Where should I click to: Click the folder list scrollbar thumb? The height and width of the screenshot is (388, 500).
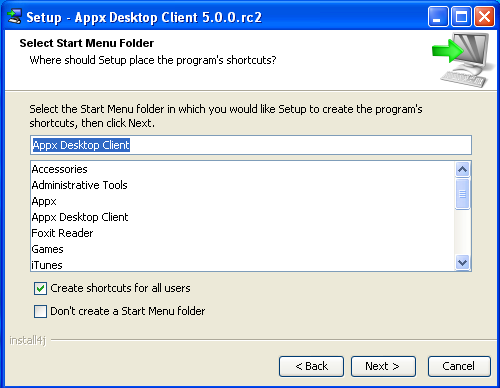[462, 194]
